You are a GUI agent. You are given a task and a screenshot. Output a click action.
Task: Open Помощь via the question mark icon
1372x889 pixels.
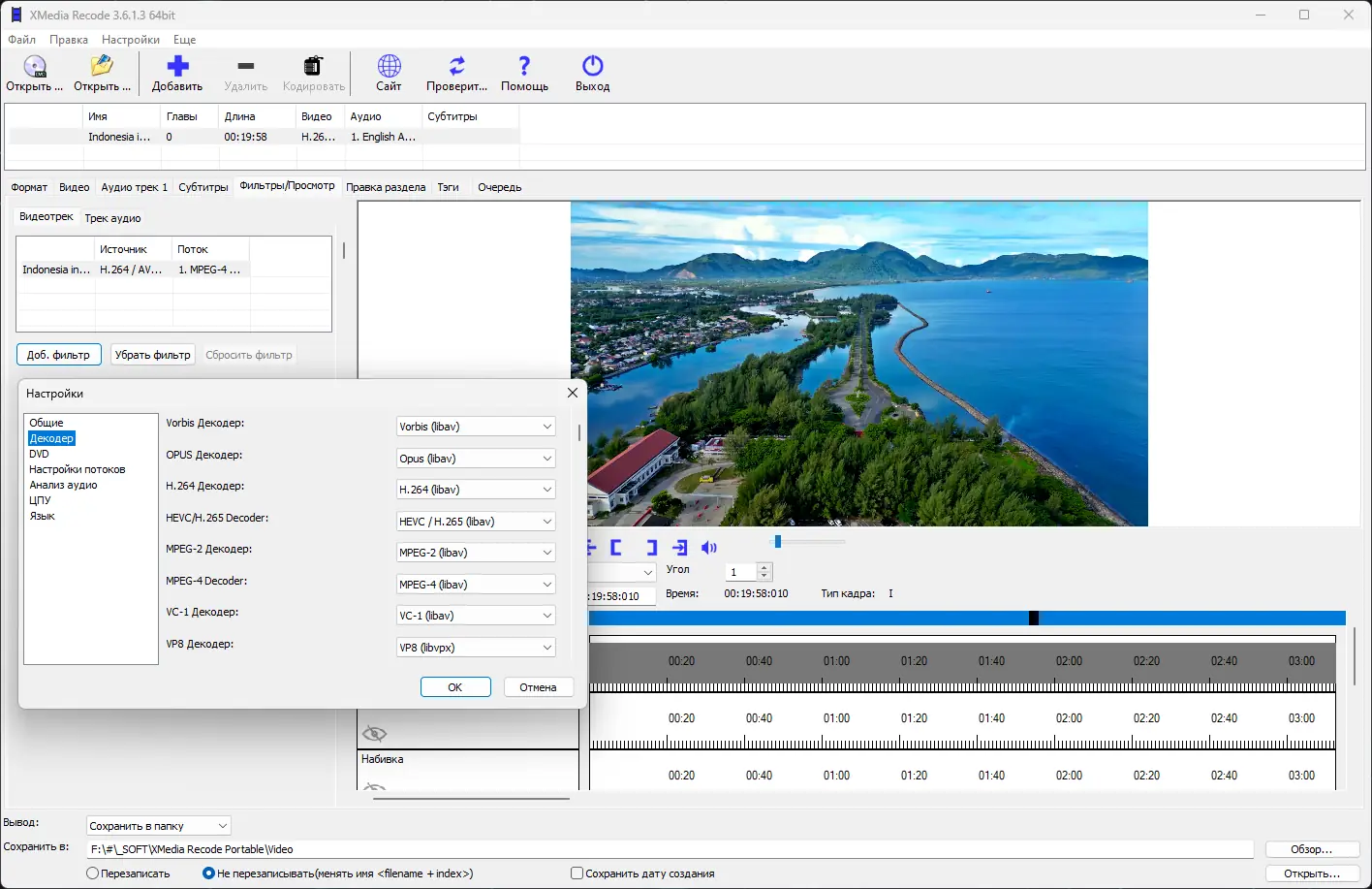pos(523,66)
